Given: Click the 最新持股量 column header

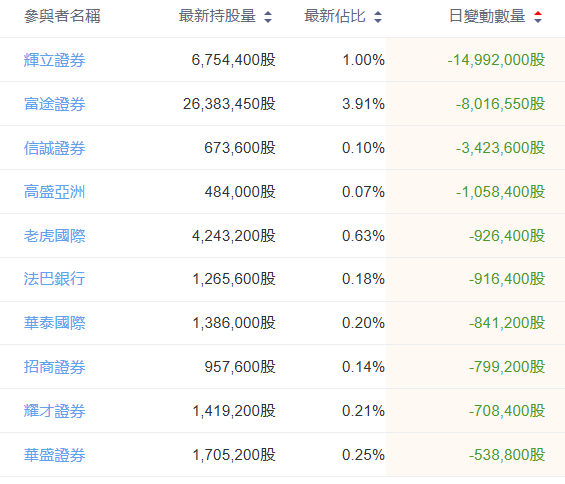Looking at the screenshot, I should (217, 16).
